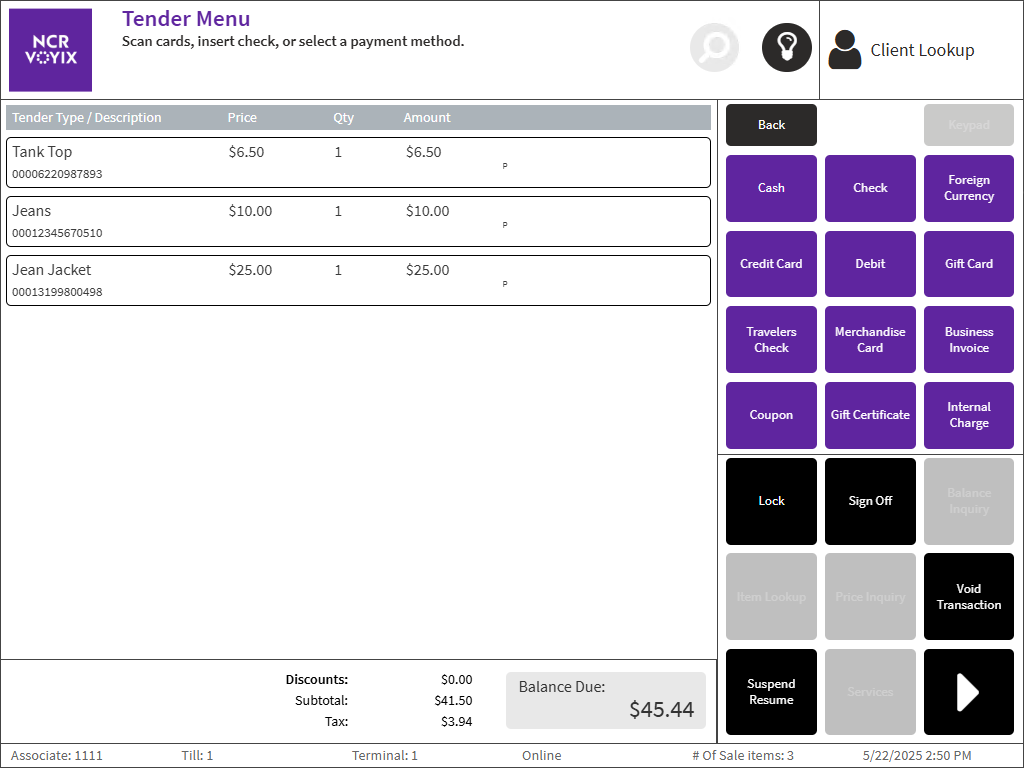Select the Tank Top line item
Viewport: 1024px width, 768px height.
tap(358, 162)
